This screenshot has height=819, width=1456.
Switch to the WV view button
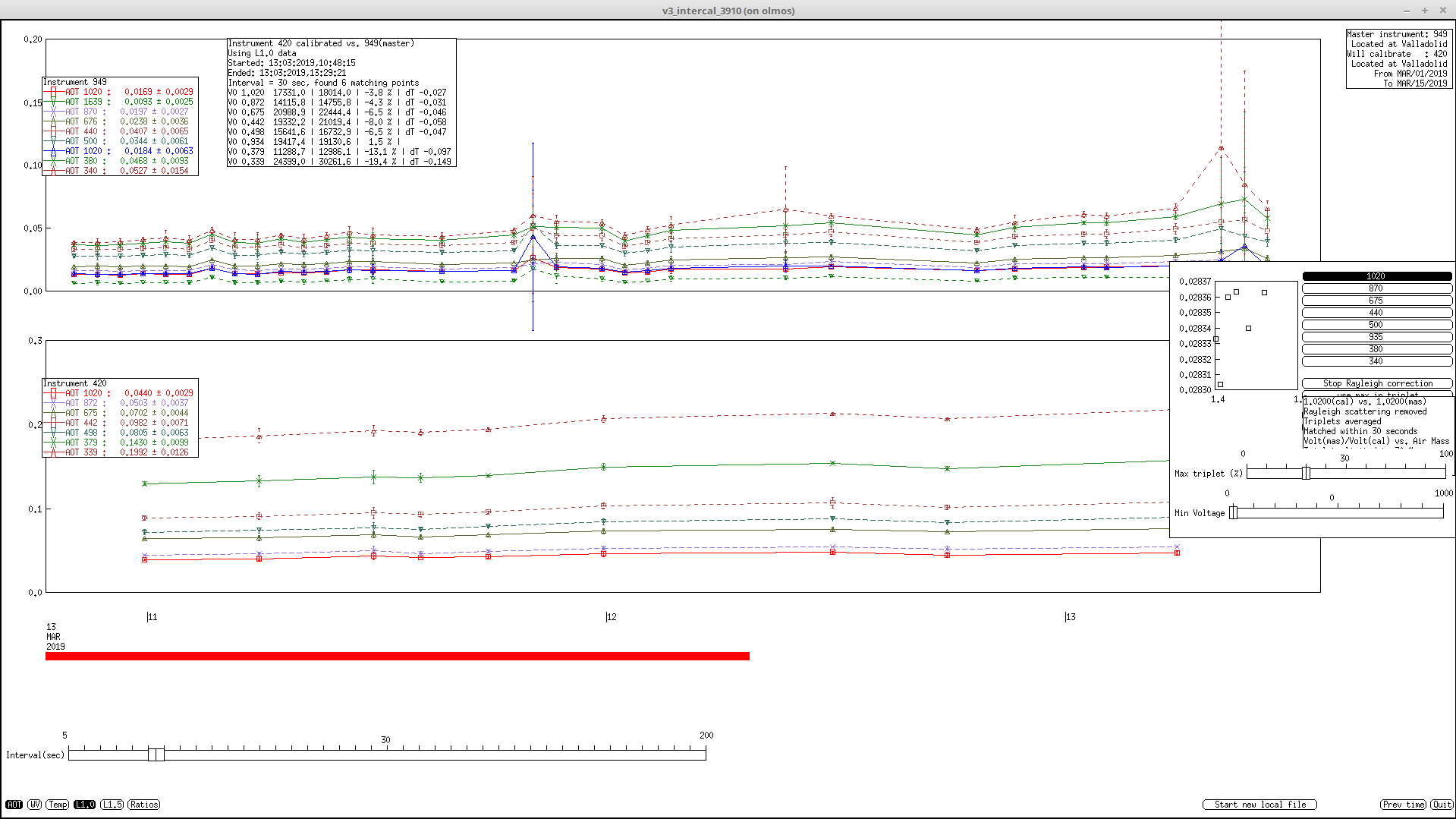click(35, 805)
